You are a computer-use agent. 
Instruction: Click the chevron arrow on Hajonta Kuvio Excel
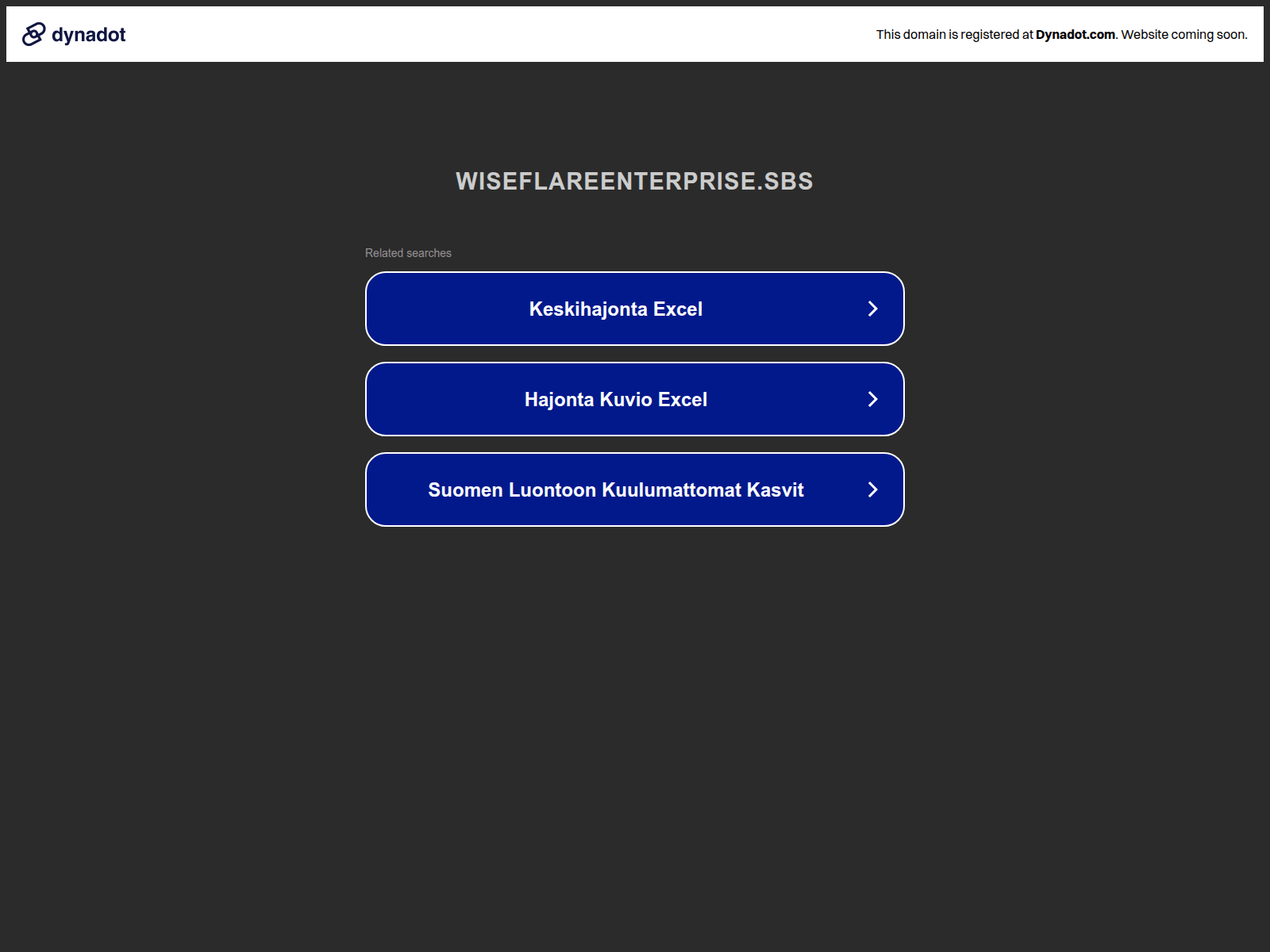[872, 399]
